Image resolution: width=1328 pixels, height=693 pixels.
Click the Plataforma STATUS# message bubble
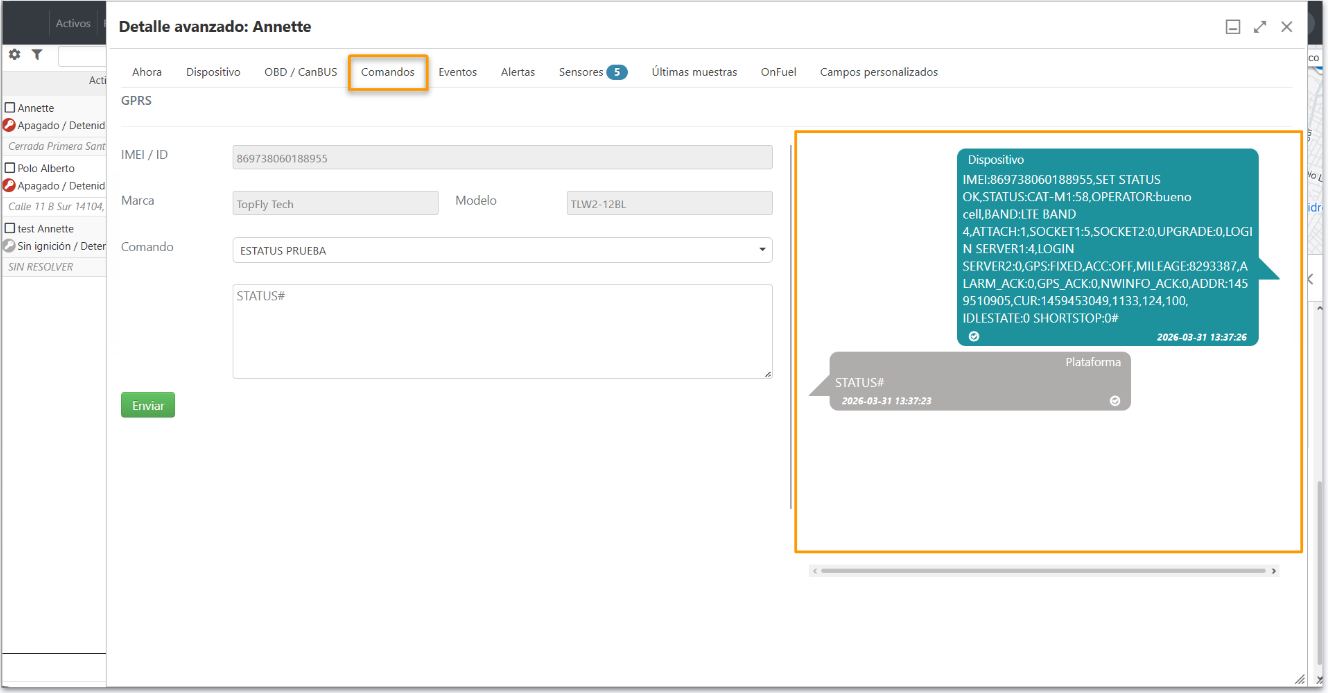[980, 381]
